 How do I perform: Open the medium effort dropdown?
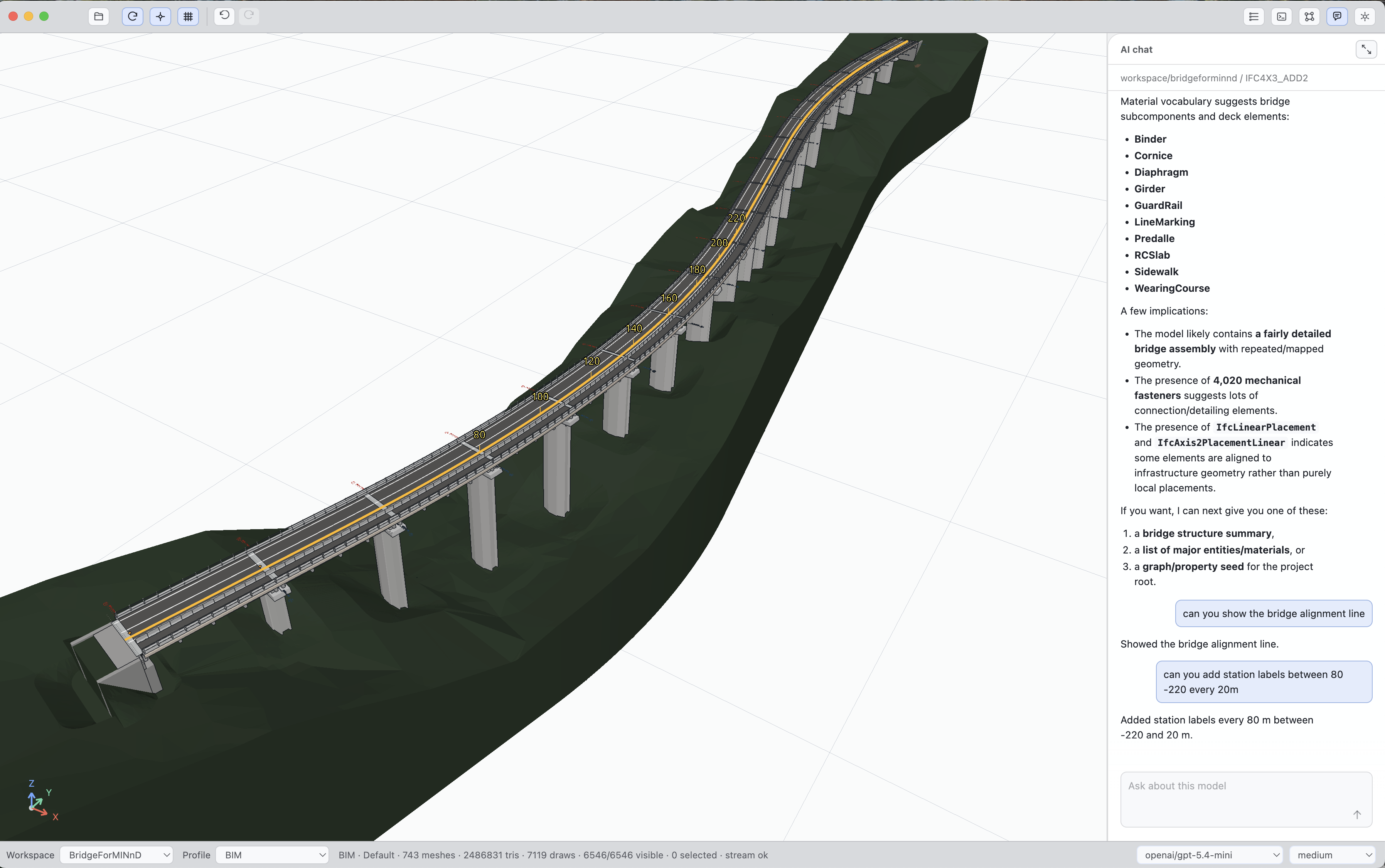click(x=1332, y=855)
